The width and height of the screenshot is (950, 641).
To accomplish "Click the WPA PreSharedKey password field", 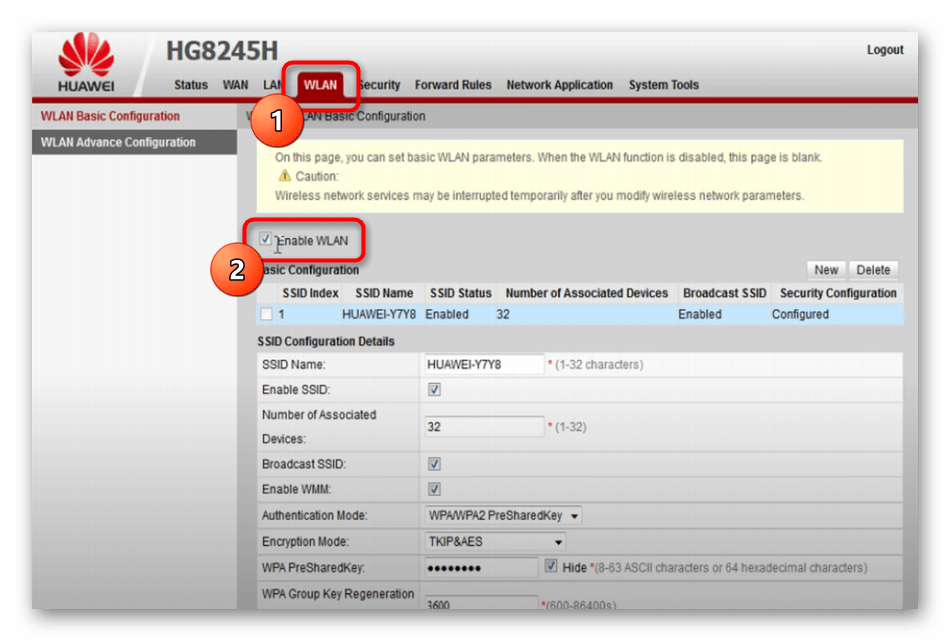I will coord(480,568).
